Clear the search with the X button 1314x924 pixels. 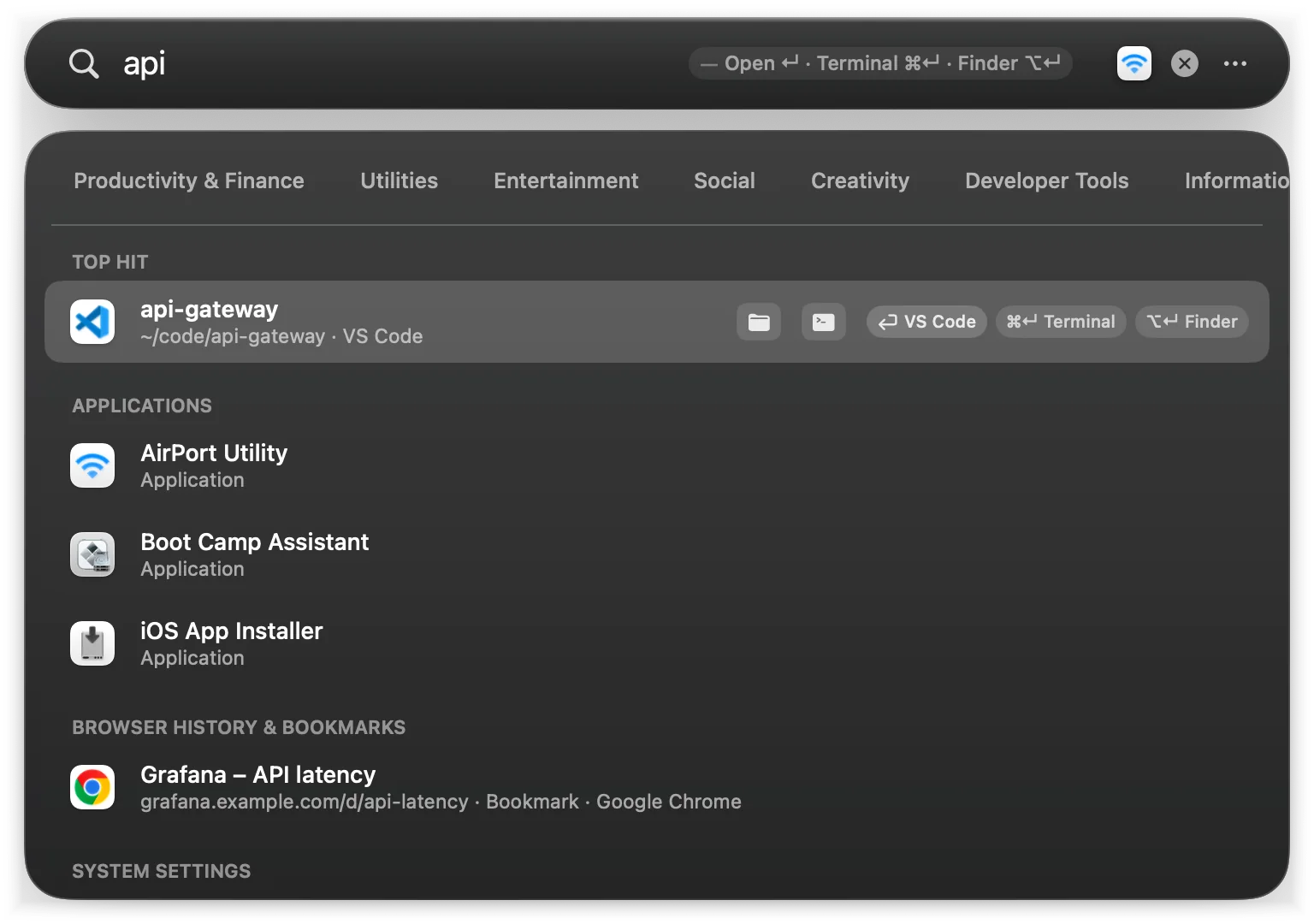pos(1185,63)
